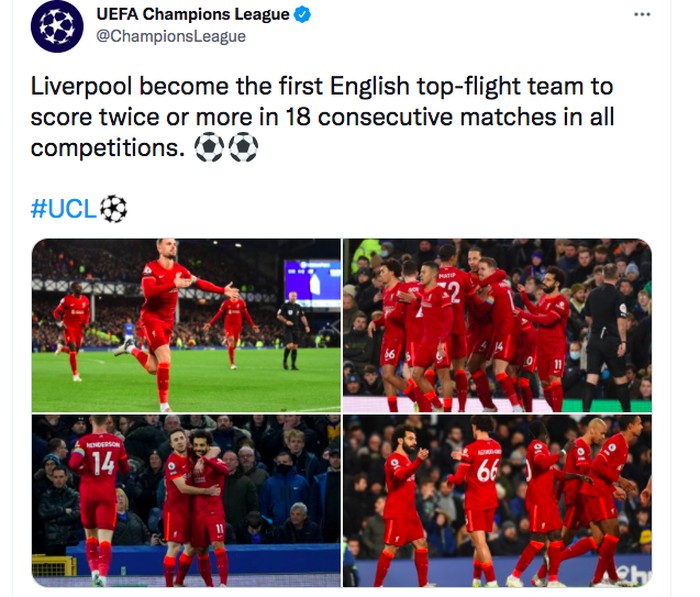This screenshot has width=700, height=597.
Task: Open top-right team huddle celebration photo
Action: click(x=497, y=325)
